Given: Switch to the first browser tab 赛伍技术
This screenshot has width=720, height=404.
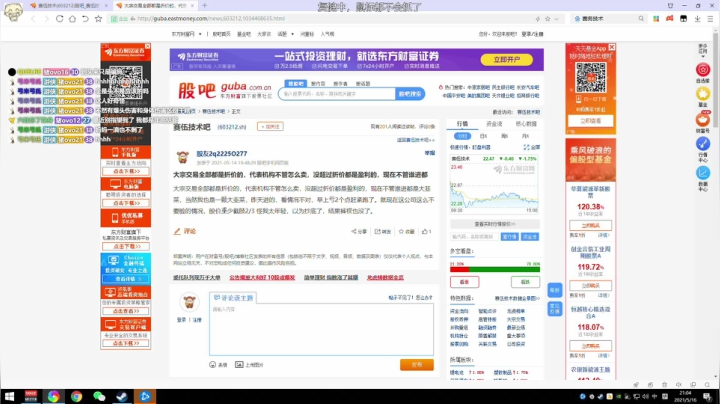Looking at the screenshot, I should (68, 6).
